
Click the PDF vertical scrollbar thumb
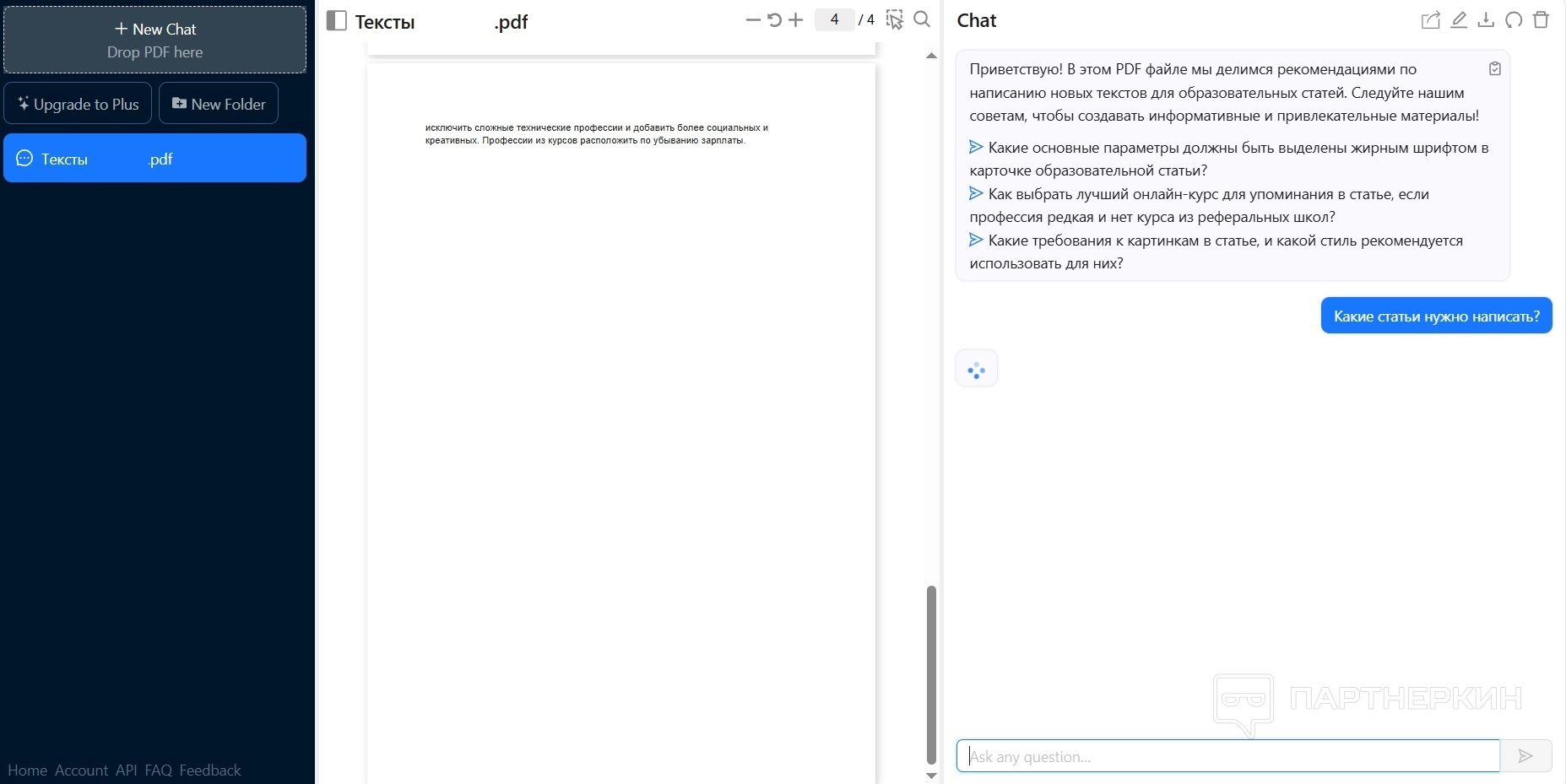pyautogui.click(x=931, y=674)
